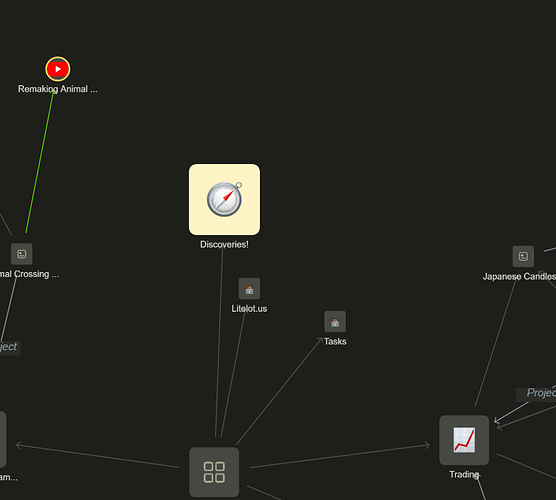
Task: Select the Animal Crossing note icon
Action: click(22, 254)
